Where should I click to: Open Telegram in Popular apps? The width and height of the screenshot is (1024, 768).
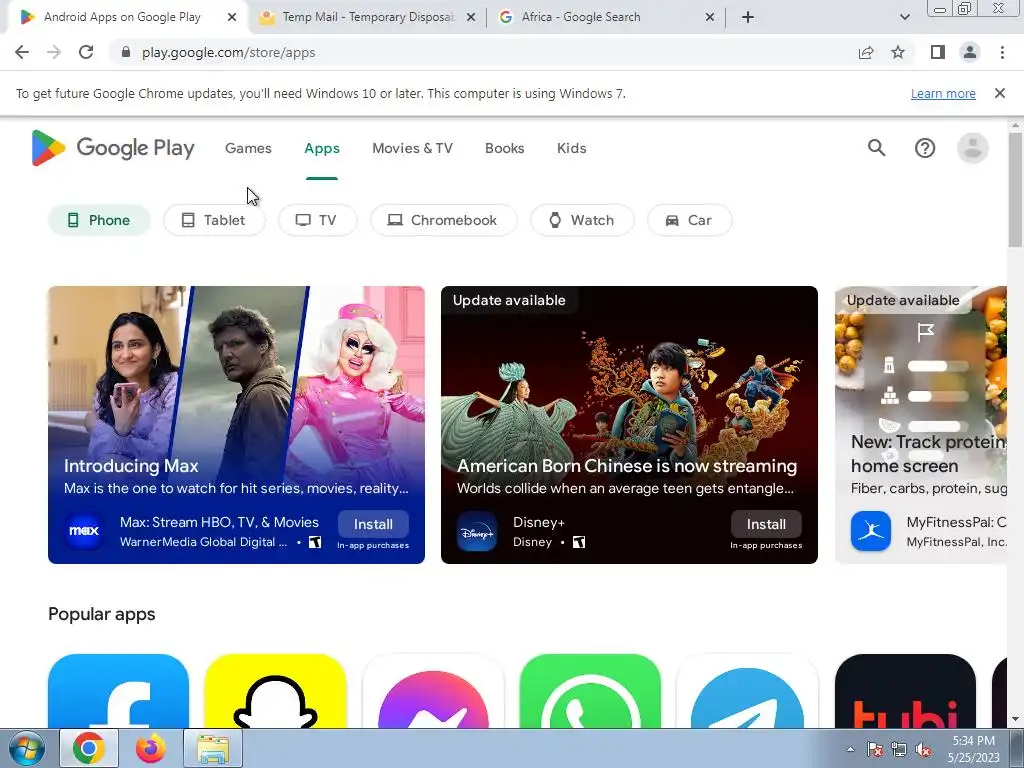(747, 691)
